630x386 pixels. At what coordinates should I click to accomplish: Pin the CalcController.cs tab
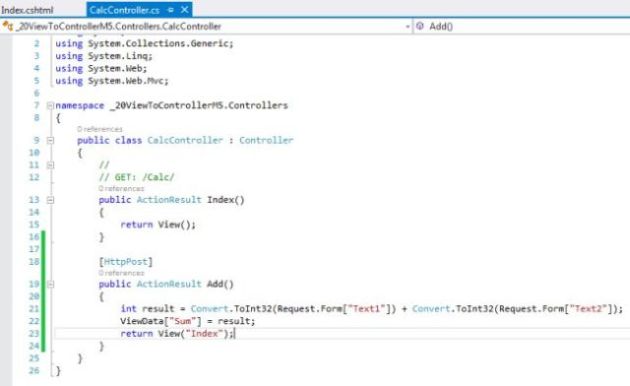(x=170, y=10)
